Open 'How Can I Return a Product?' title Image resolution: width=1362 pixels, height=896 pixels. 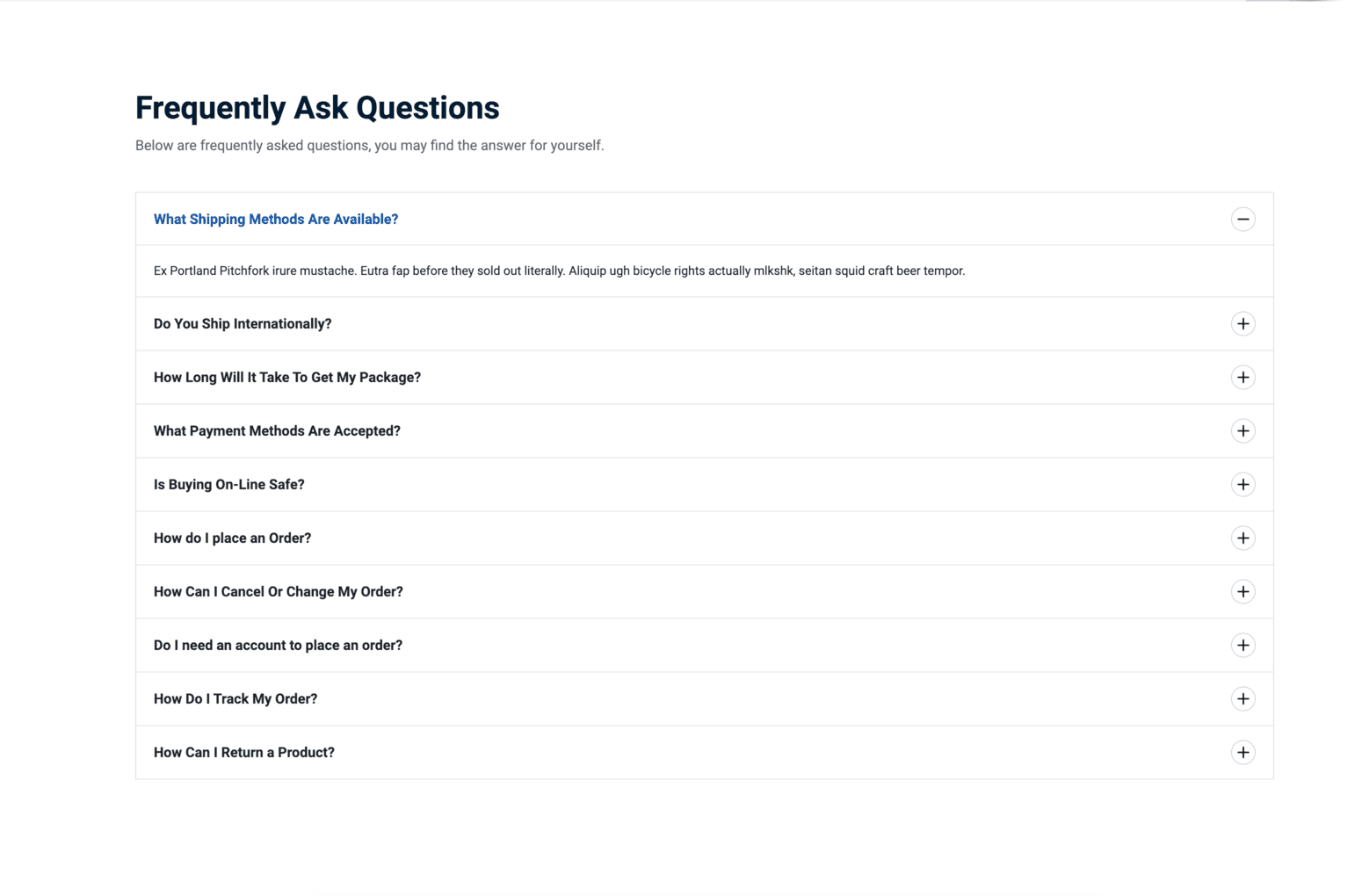coord(244,753)
